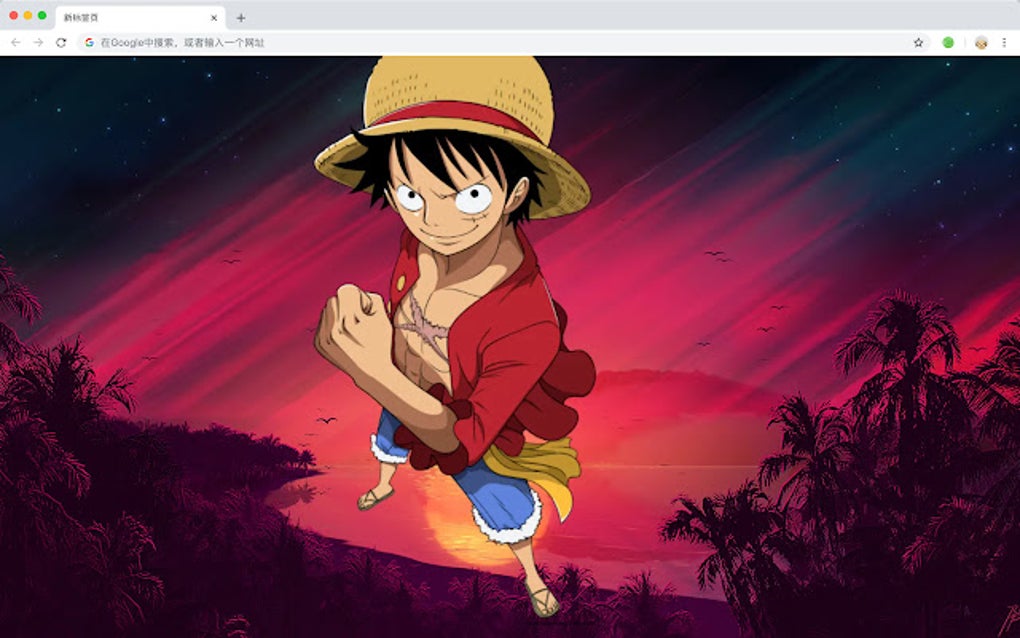Reload the current page
The image size is (1020, 638).
pyautogui.click(x=60, y=43)
